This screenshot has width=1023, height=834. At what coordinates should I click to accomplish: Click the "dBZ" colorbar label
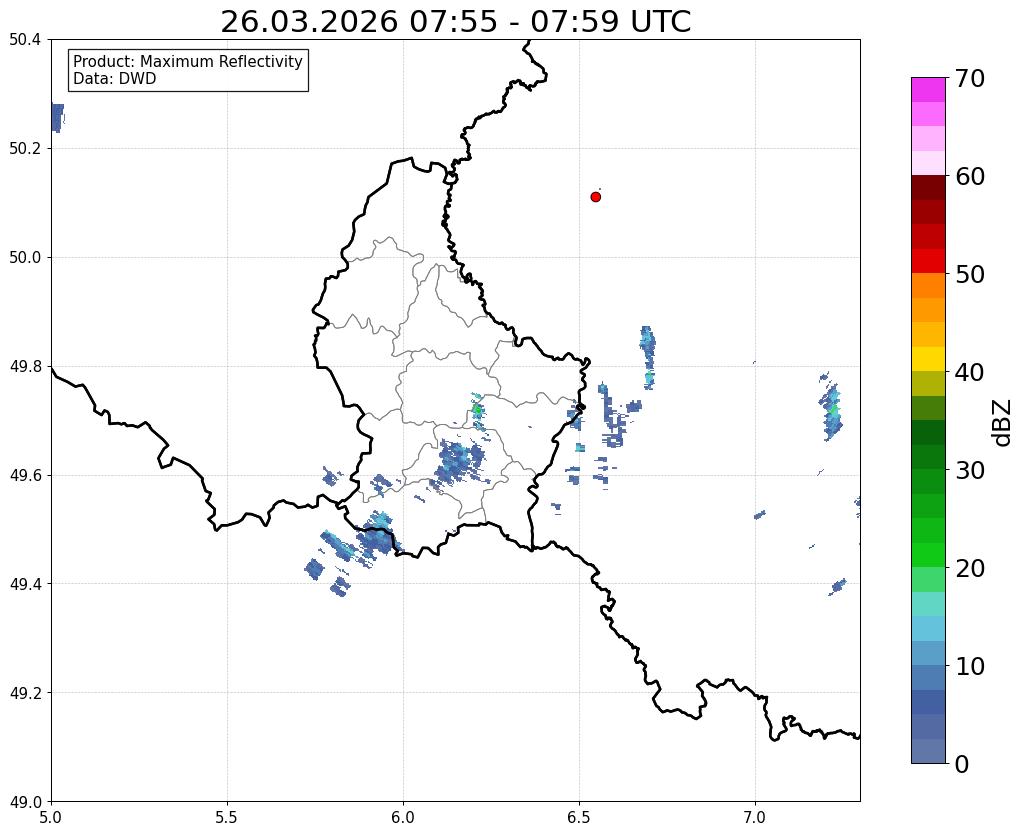pyautogui.click(x=1003, y=423)
